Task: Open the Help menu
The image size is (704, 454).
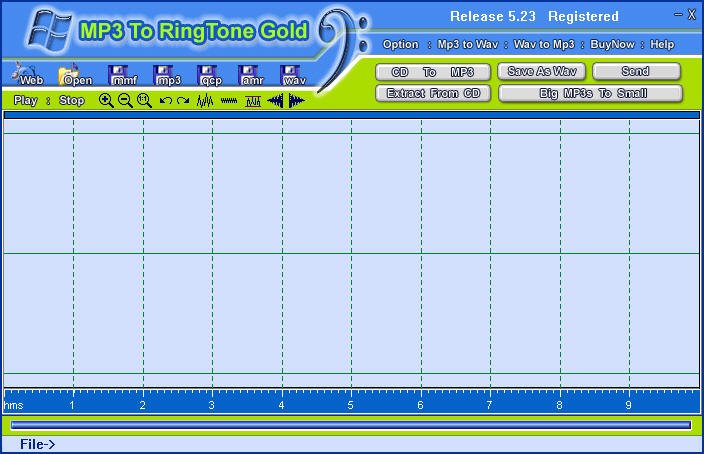Action: [x=662, y=44]
